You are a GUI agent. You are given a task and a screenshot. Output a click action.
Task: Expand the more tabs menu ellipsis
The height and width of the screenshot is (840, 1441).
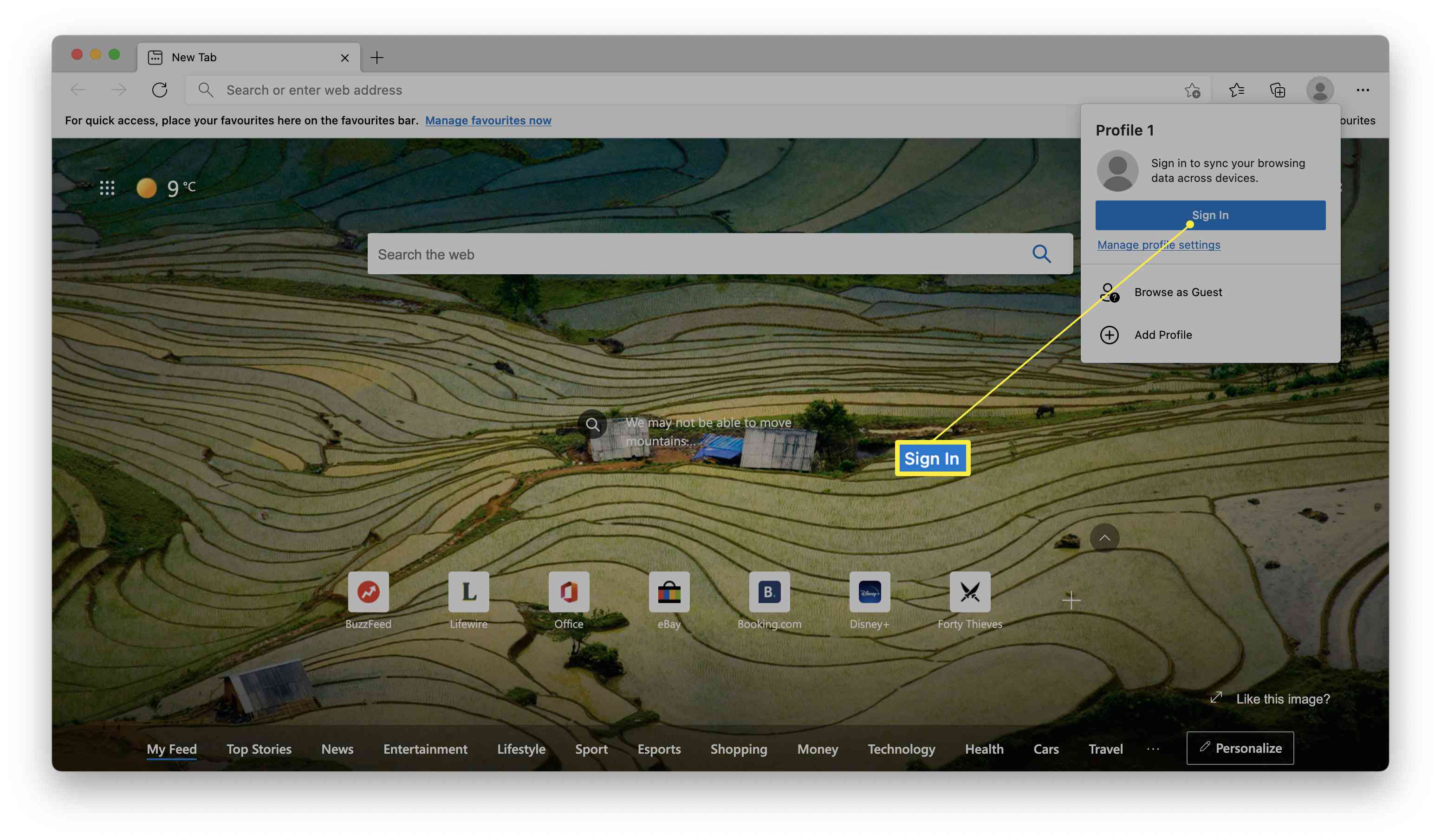click(1153, 747)
